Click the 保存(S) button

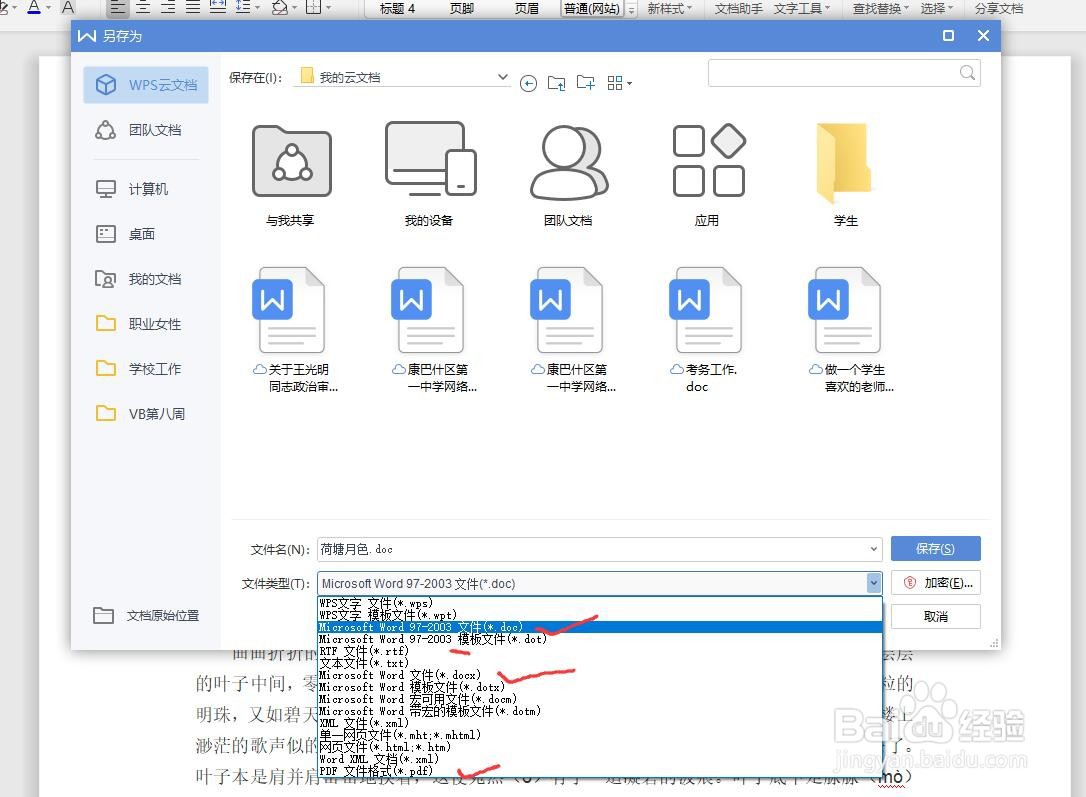(935, 548)
